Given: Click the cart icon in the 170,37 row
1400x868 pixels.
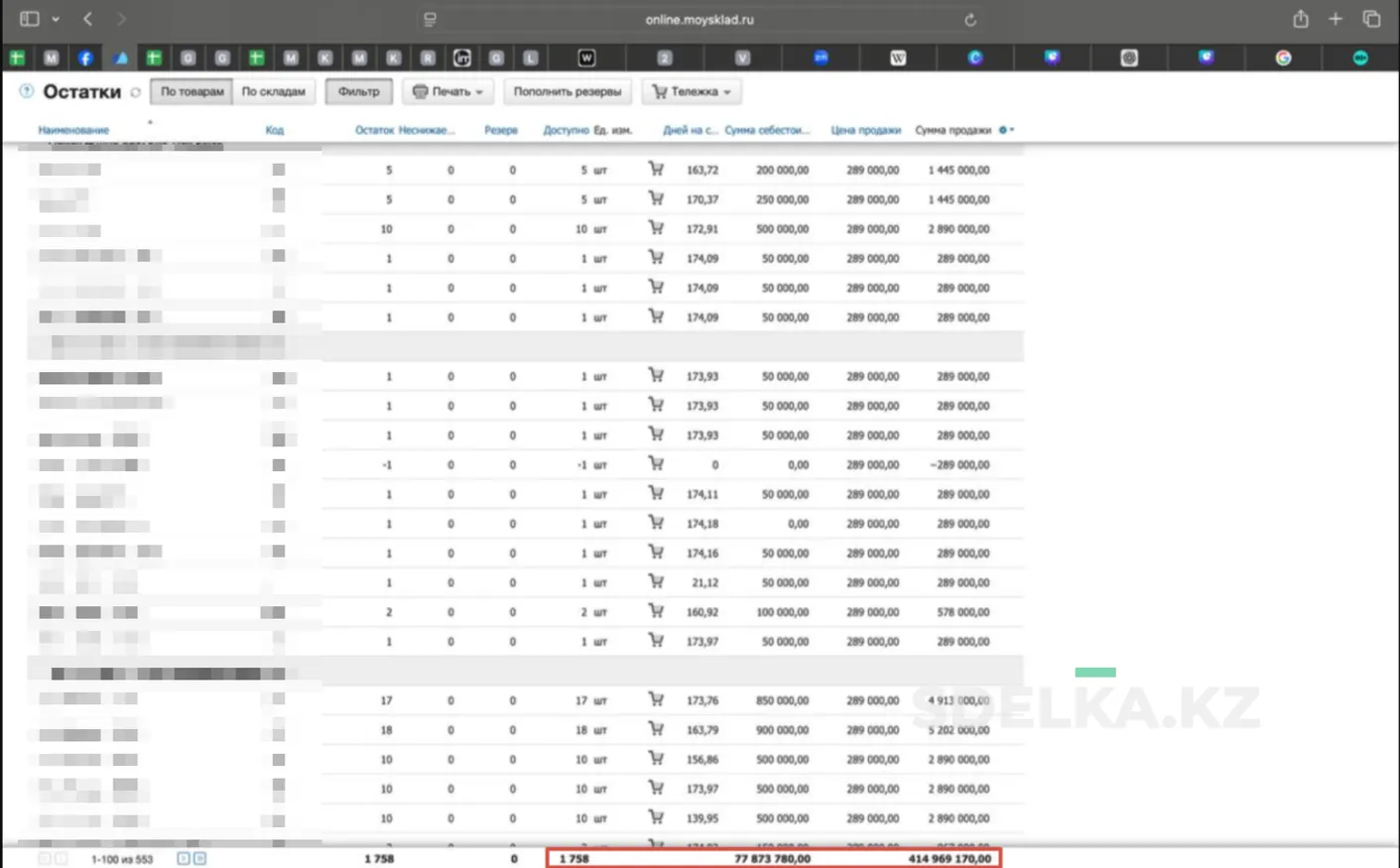Looking at the screenshot, I should [x=656, y=198].
